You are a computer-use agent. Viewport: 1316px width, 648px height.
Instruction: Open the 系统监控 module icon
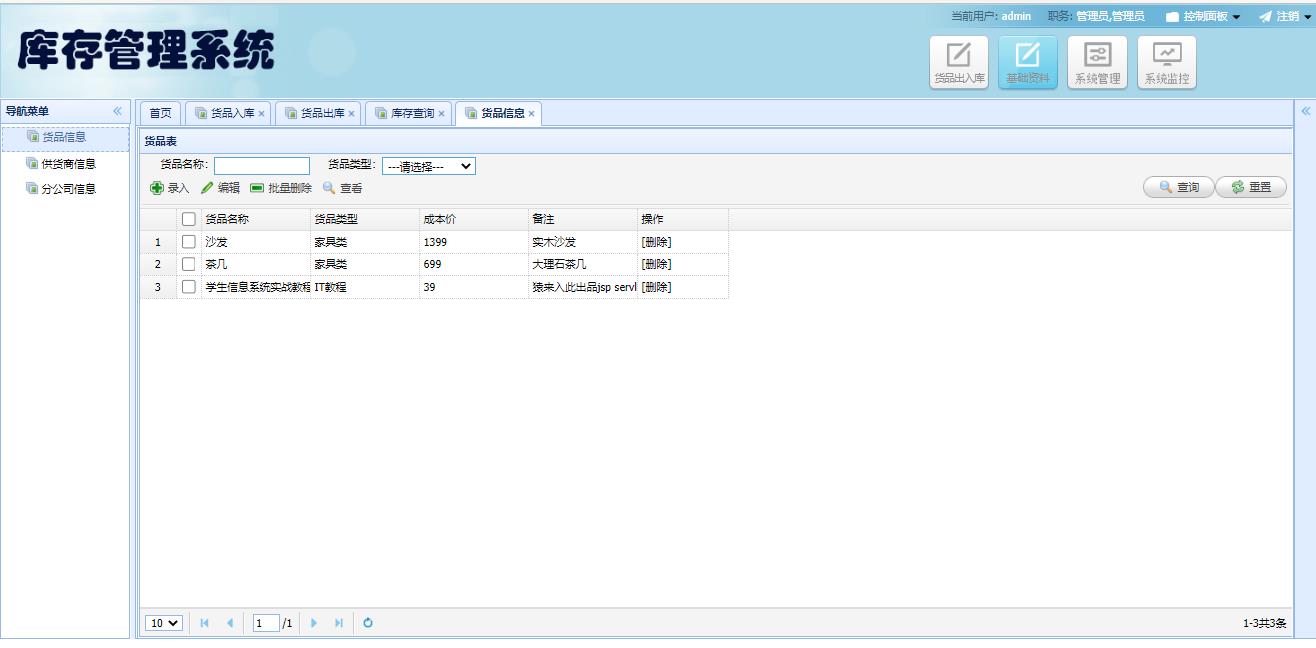tap(1166, 62)
